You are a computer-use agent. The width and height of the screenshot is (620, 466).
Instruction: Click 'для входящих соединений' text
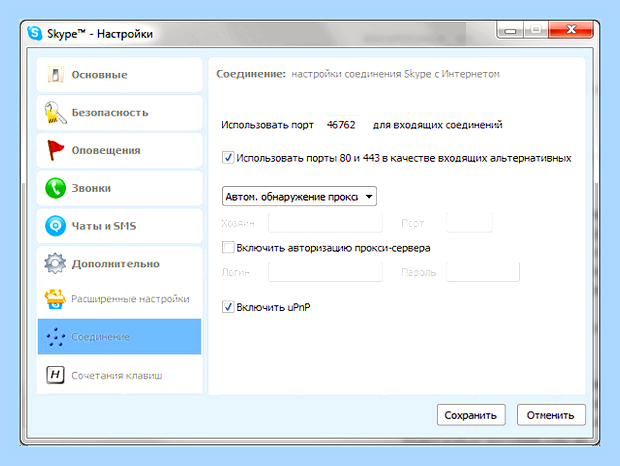438,125
